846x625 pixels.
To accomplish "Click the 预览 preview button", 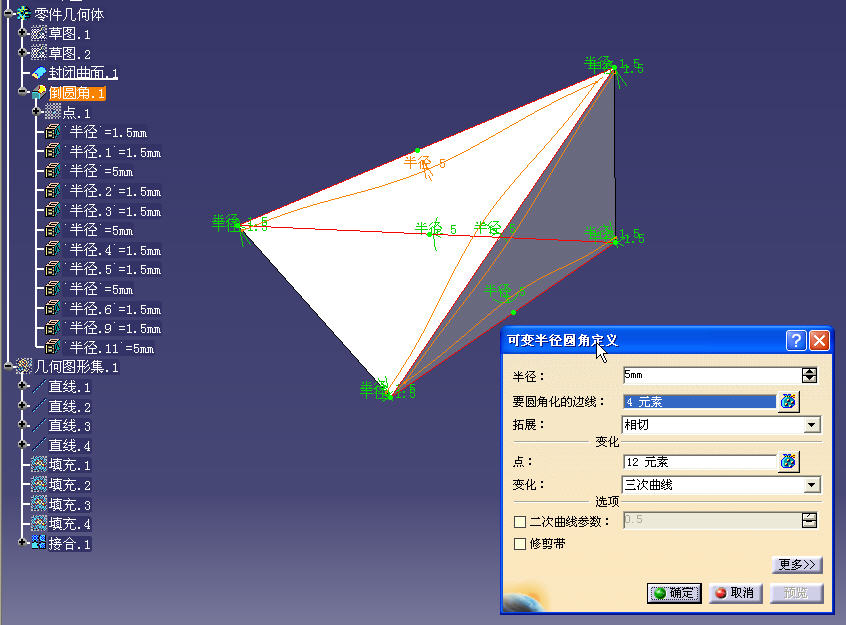I will 796,593.
